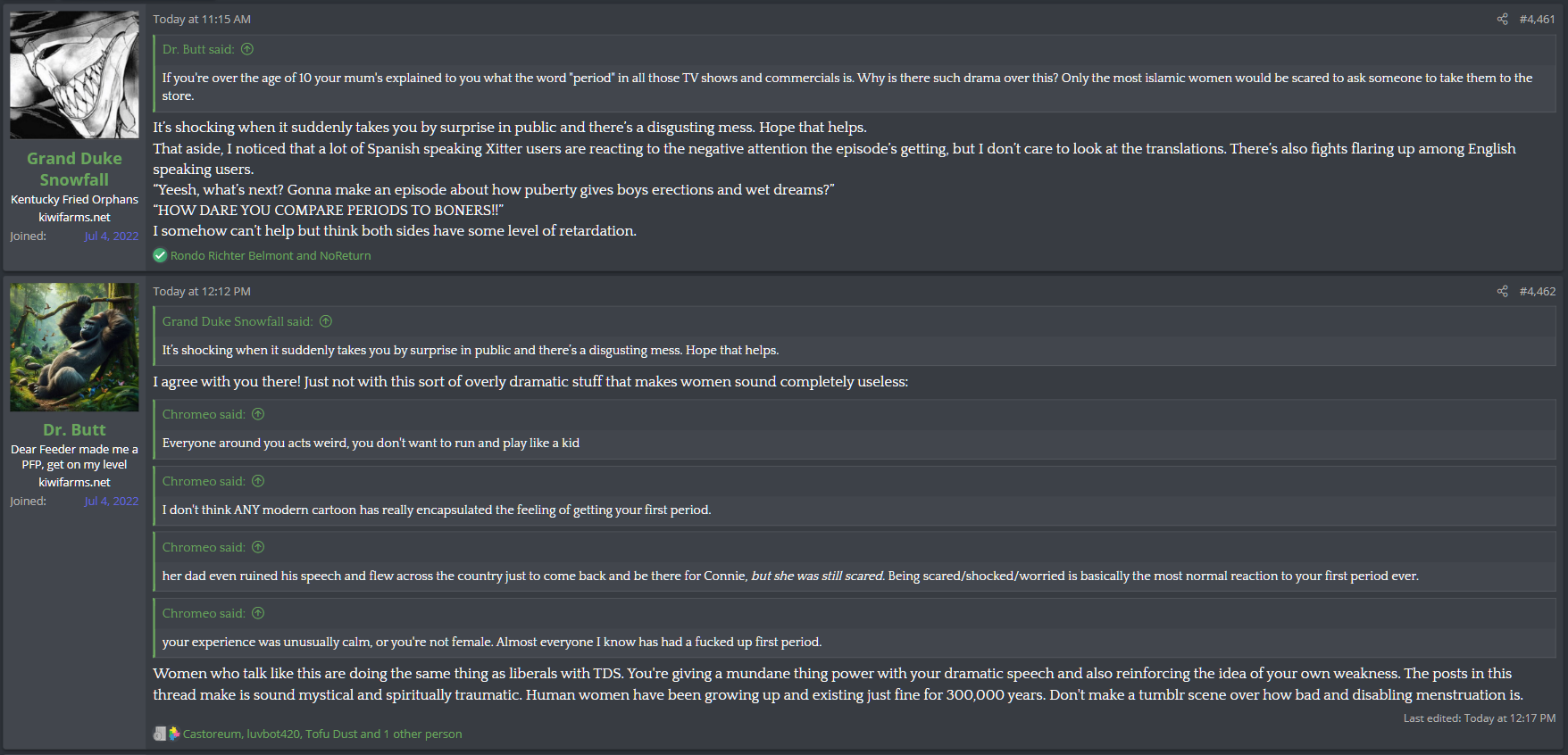Viewport: 1568px width, 755px height.
Task: Open post number #4,461 permalink
Action: point(1537,19)
